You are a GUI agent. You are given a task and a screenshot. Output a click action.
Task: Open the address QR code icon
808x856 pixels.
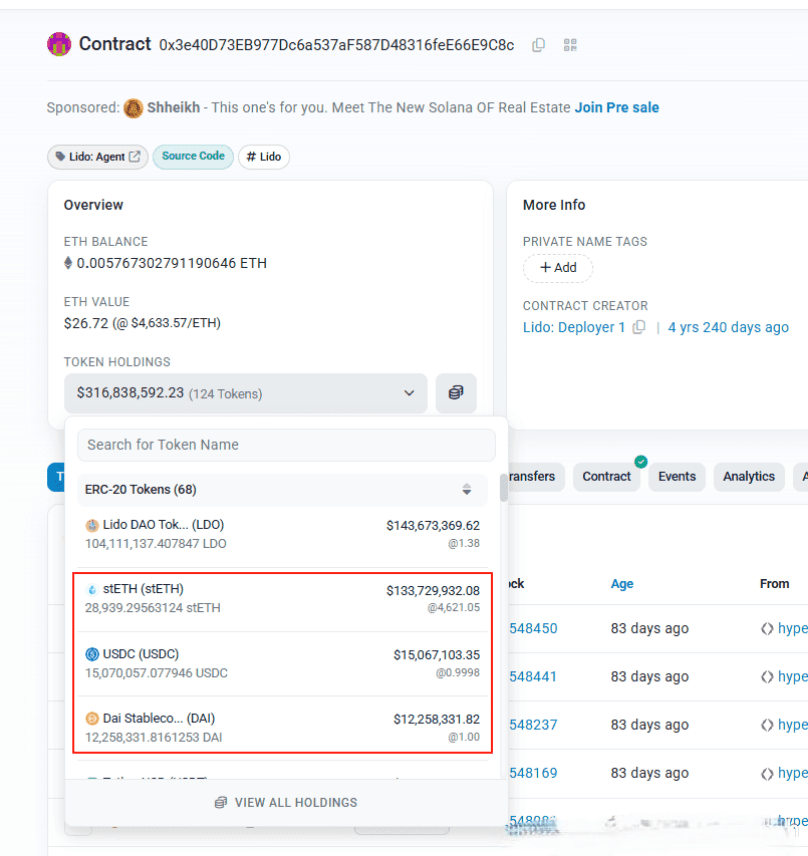click(570, 45)
